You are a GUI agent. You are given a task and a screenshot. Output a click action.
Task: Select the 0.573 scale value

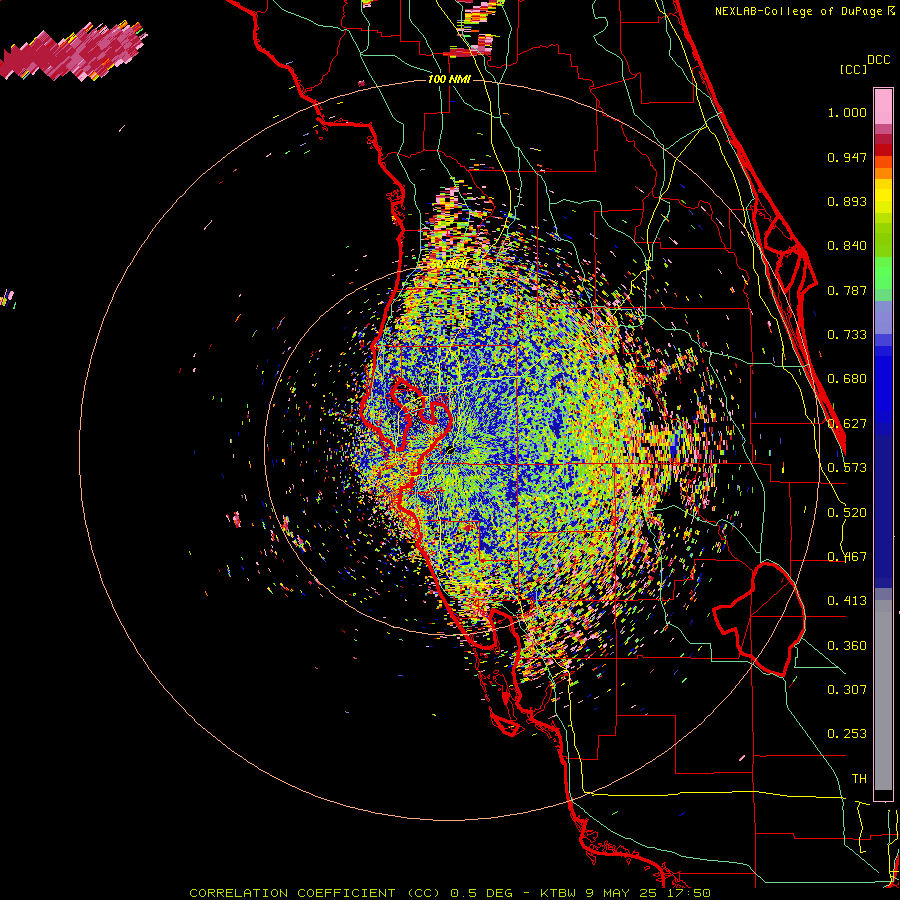tap(847, 468)
